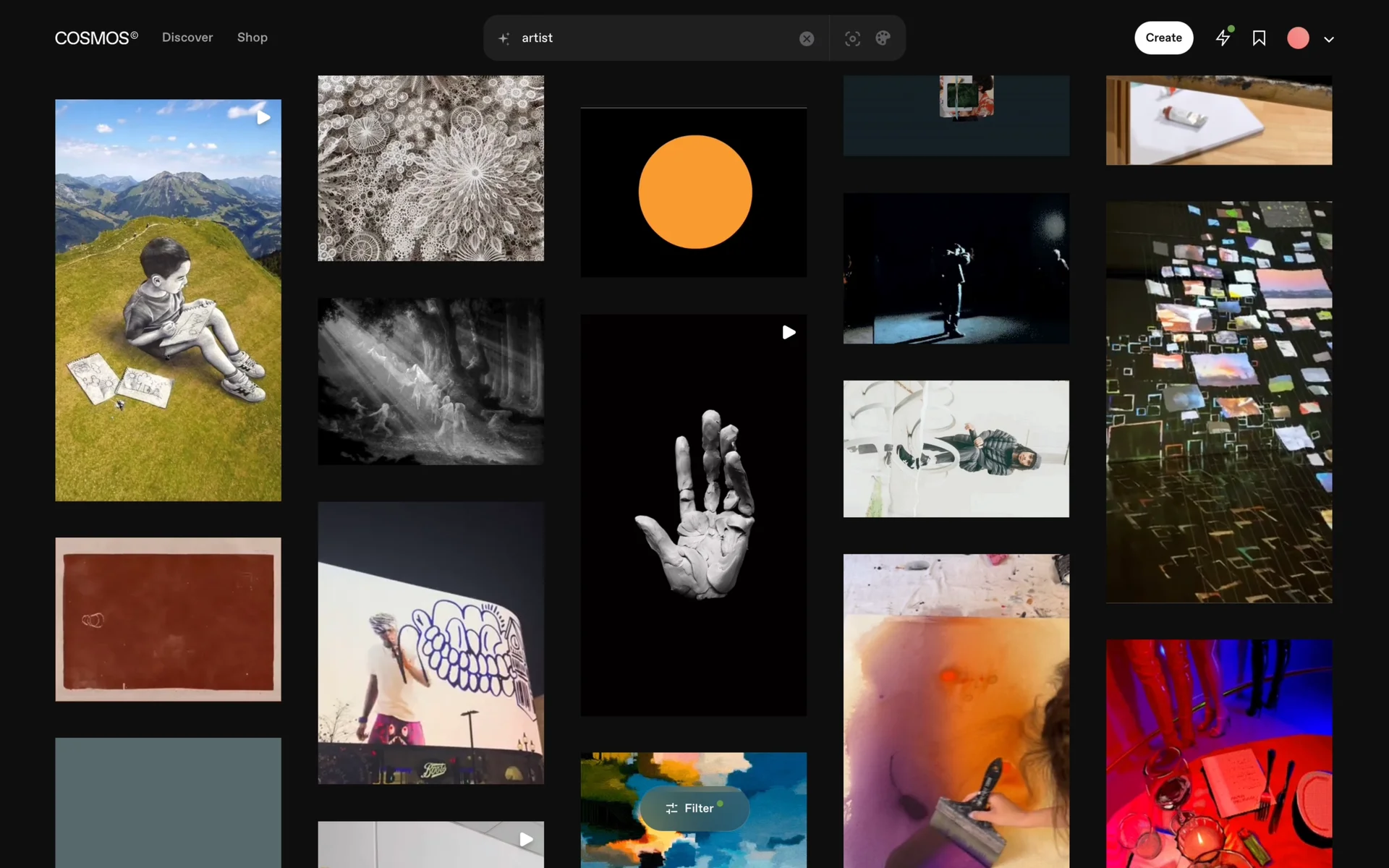Open the color palette search icon
1389x868 pixels.
pos(883,38)
